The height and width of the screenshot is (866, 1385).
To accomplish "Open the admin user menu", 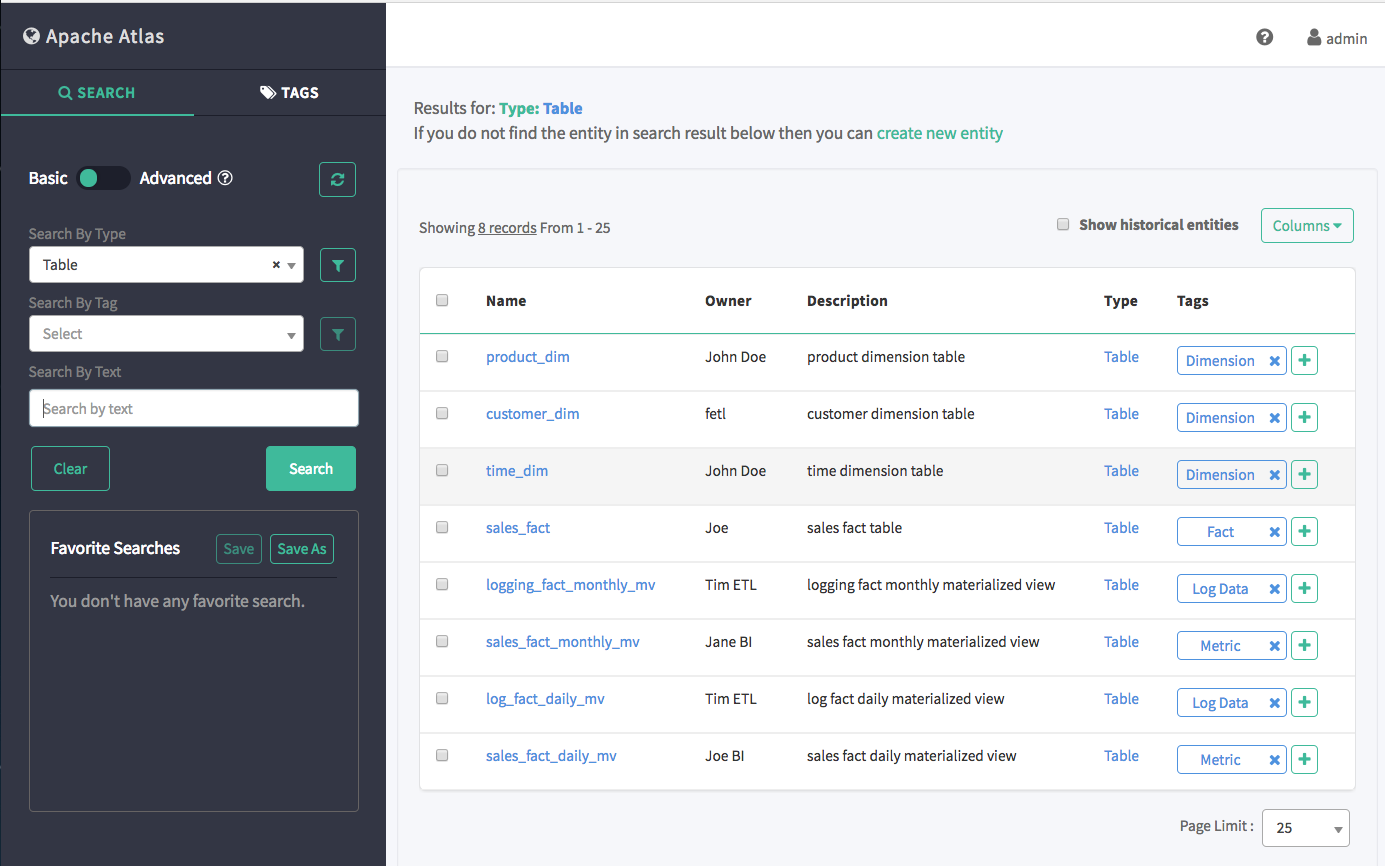I will point(1336,38).
